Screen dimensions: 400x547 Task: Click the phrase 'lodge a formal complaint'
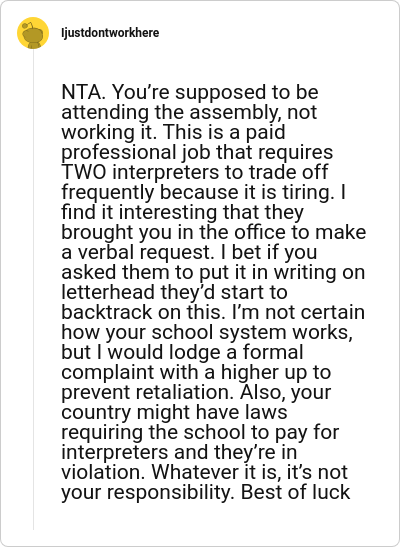click(x=182, y=363)
